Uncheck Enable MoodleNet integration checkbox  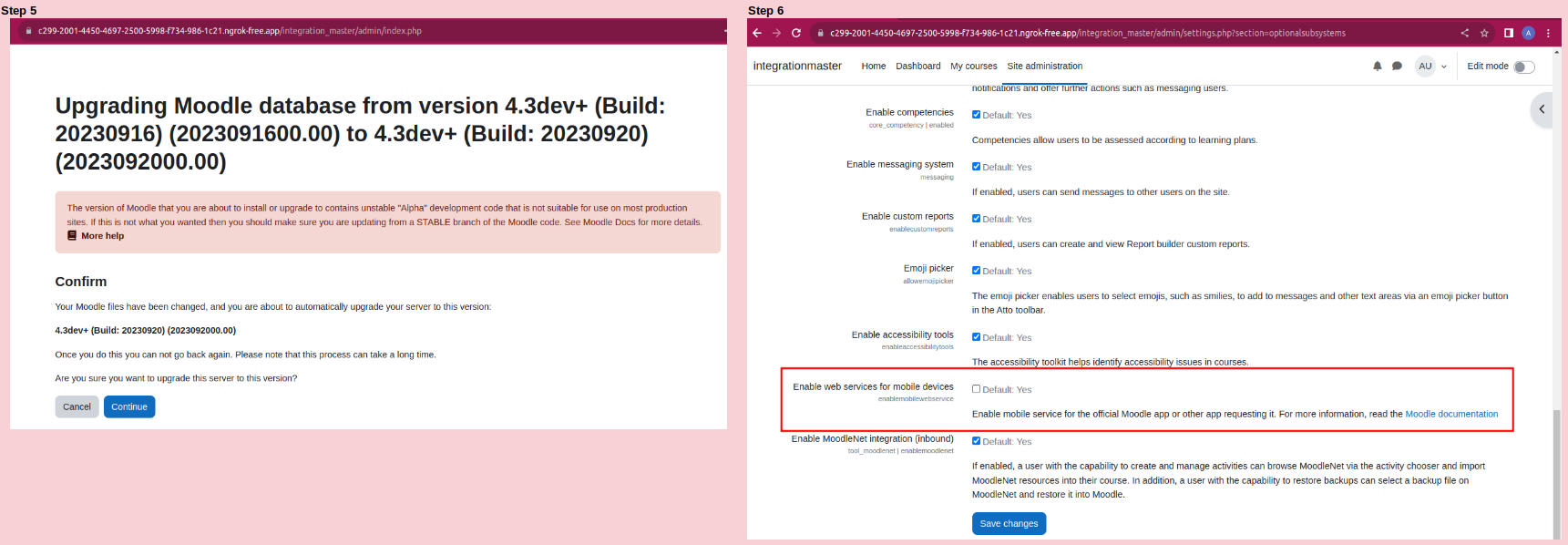click(977, 441)
